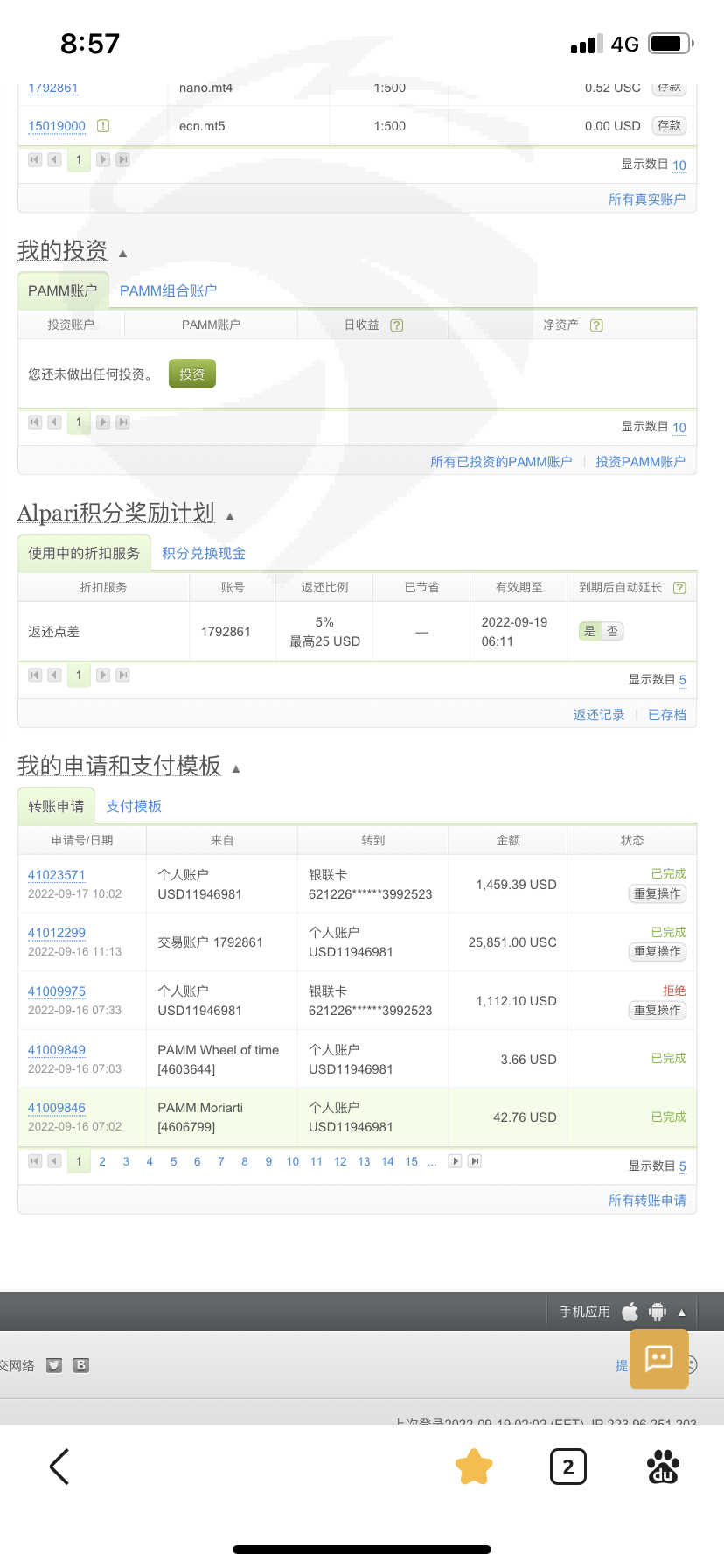Click help icon next to 日收益

tap(396, 325)
